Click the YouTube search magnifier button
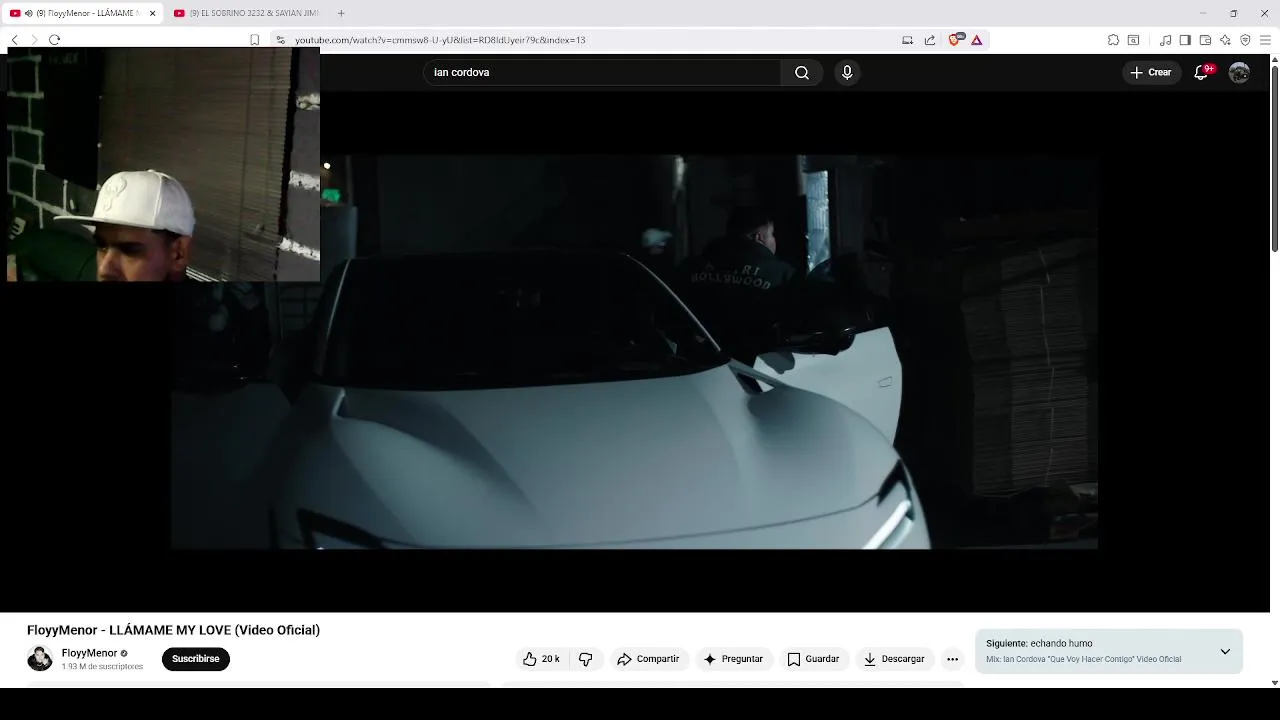 click(x=802, y=72)
